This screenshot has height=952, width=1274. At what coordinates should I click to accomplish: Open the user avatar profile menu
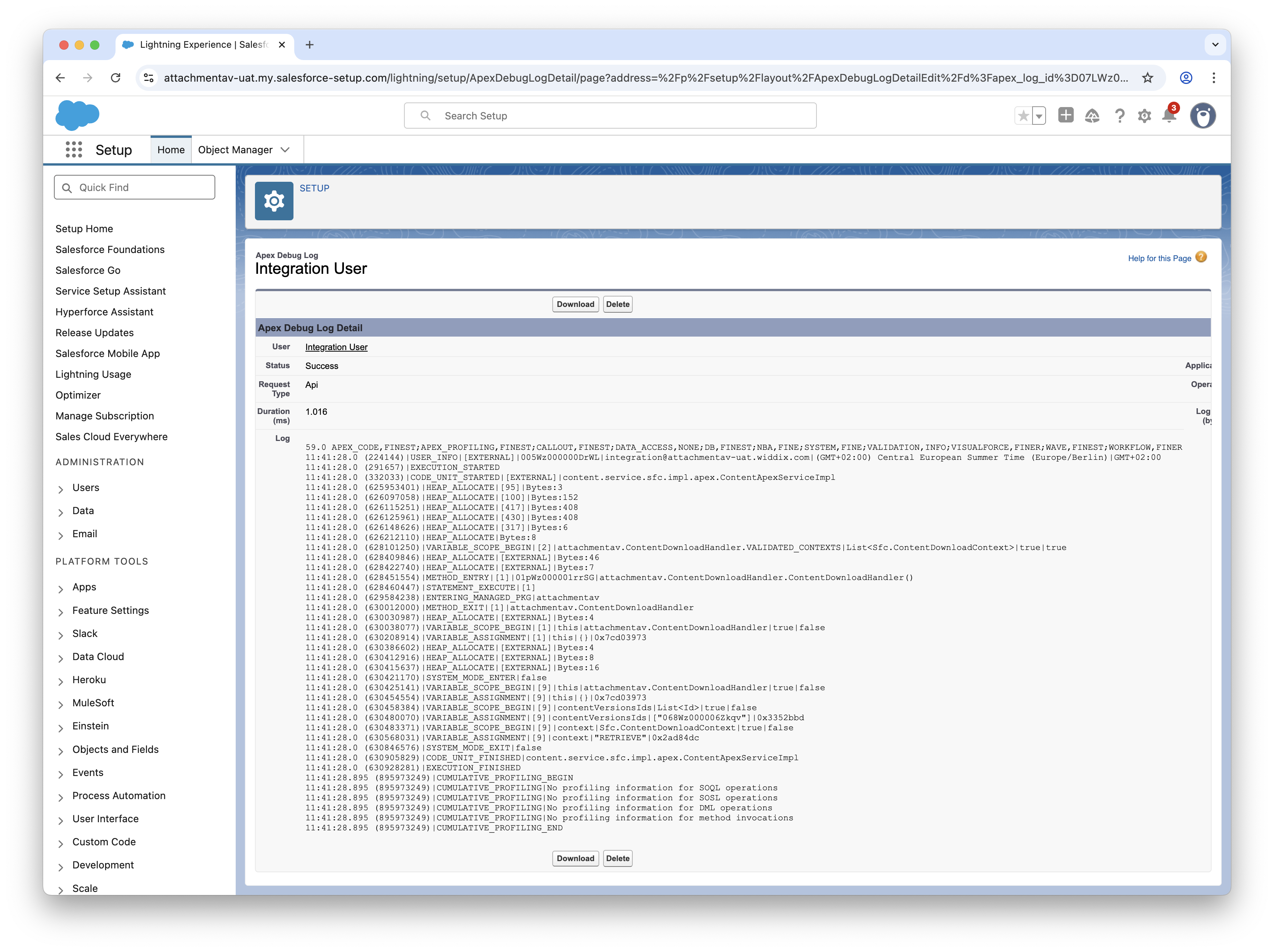(1203, 116)
